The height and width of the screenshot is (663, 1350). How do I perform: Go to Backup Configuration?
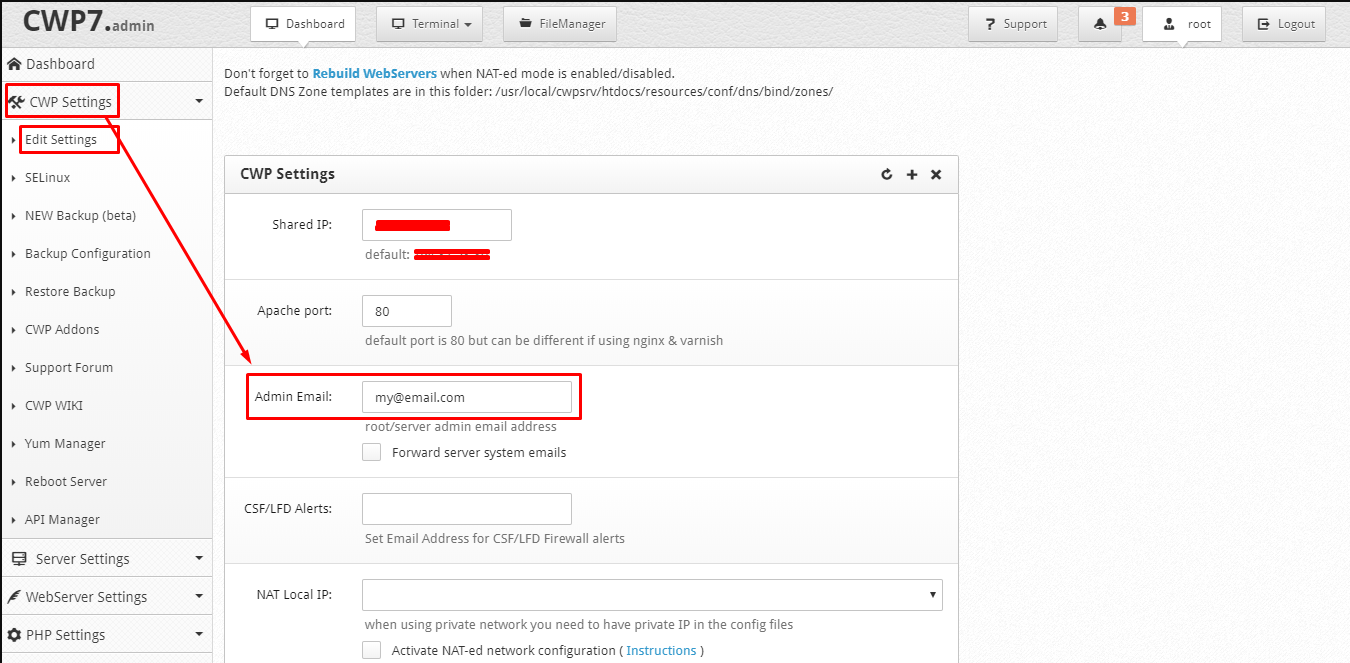88,254
